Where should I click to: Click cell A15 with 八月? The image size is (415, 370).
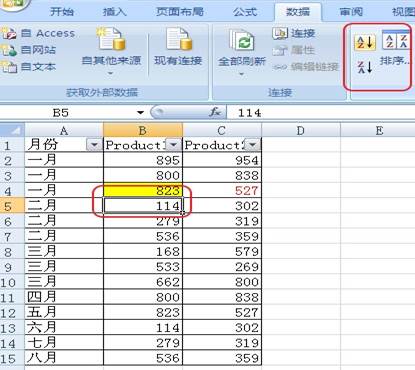coord(64,358)
